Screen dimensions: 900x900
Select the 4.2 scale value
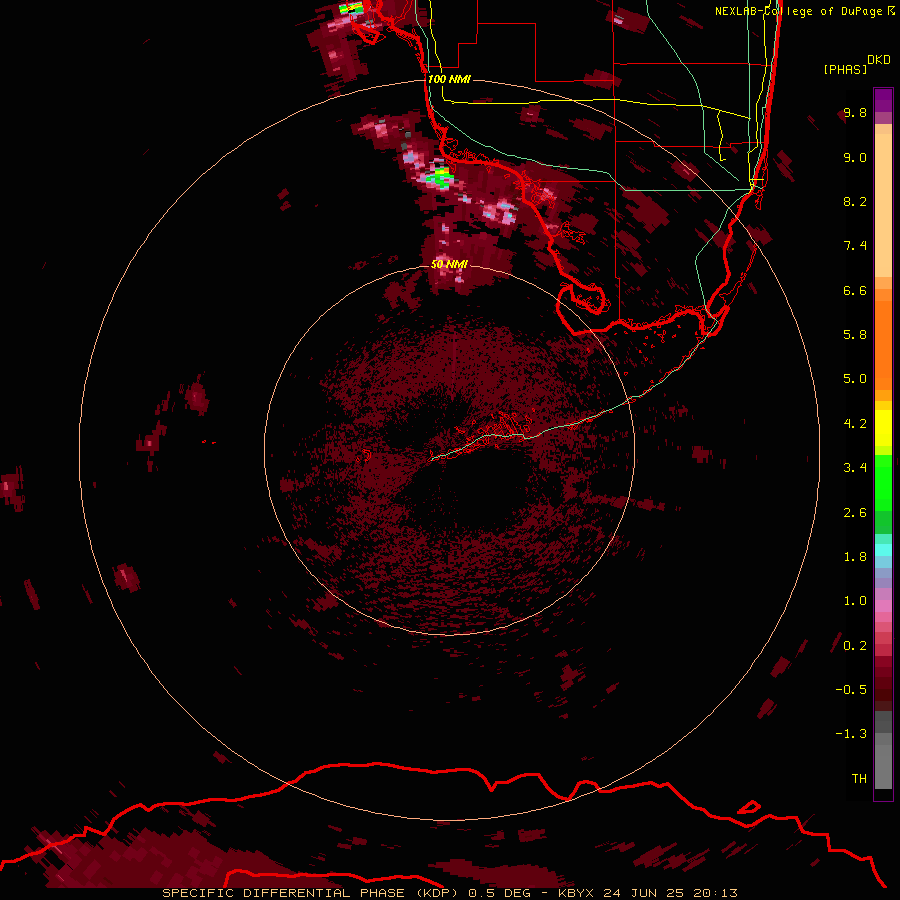point(855,424)
